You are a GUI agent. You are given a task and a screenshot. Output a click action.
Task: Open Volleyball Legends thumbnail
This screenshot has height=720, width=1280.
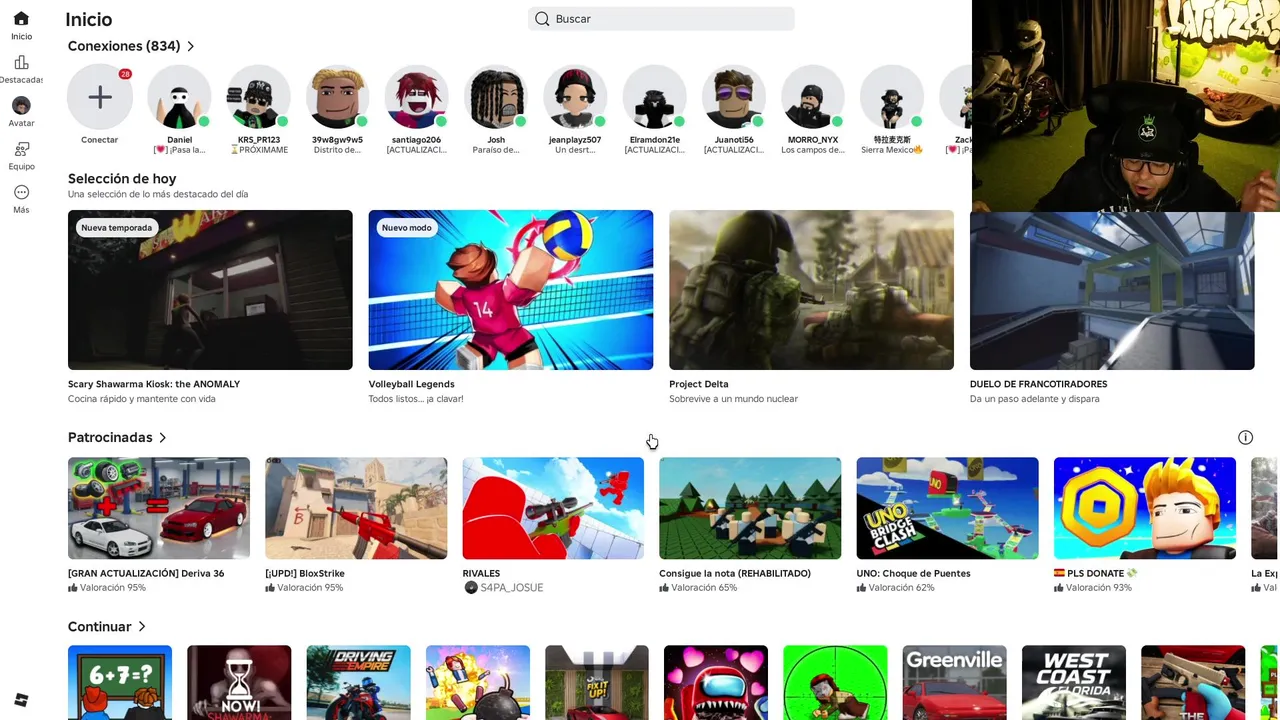coord(511,290)
